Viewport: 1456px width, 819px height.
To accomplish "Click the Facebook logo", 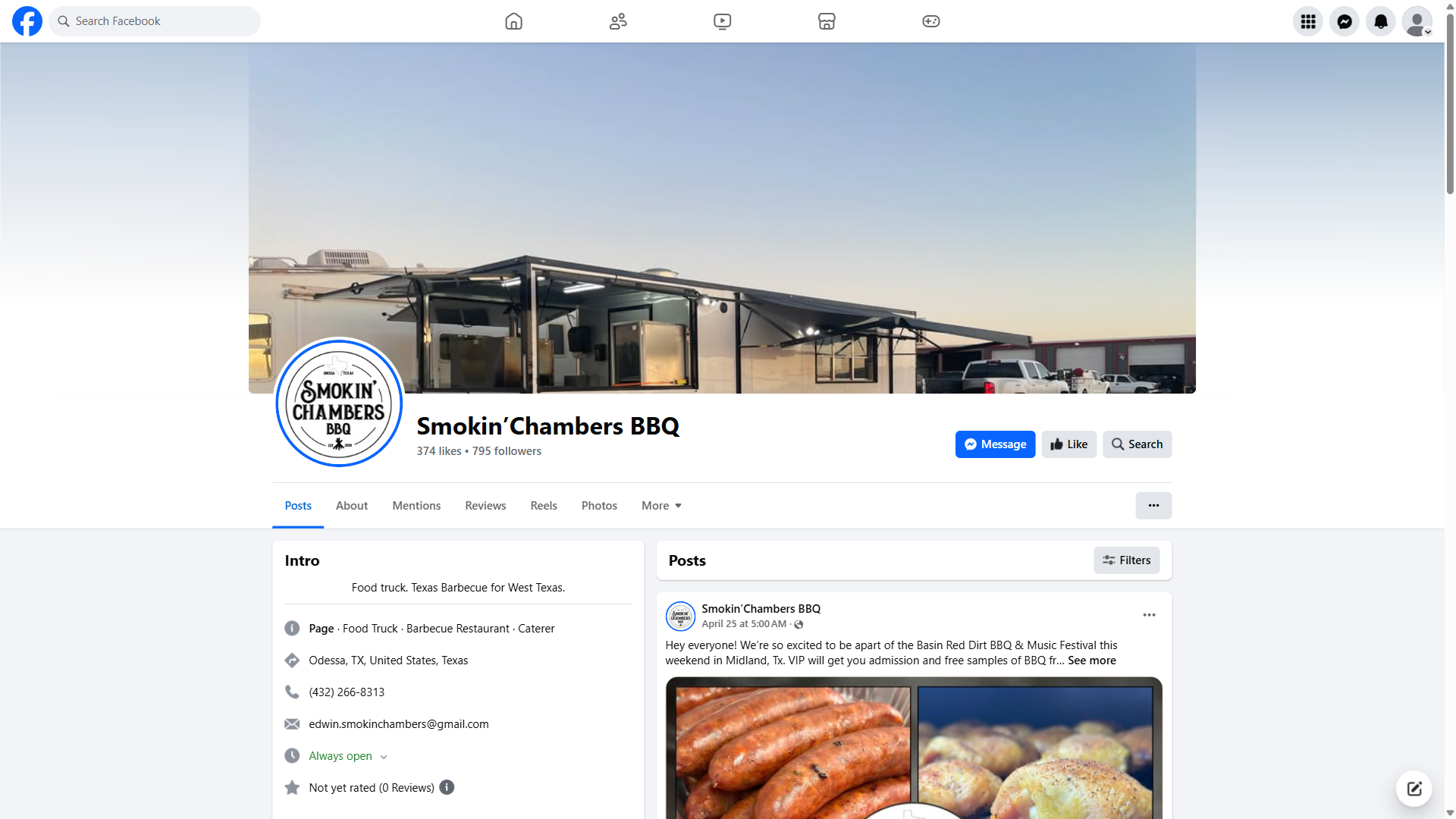I will tap(27, 21).
